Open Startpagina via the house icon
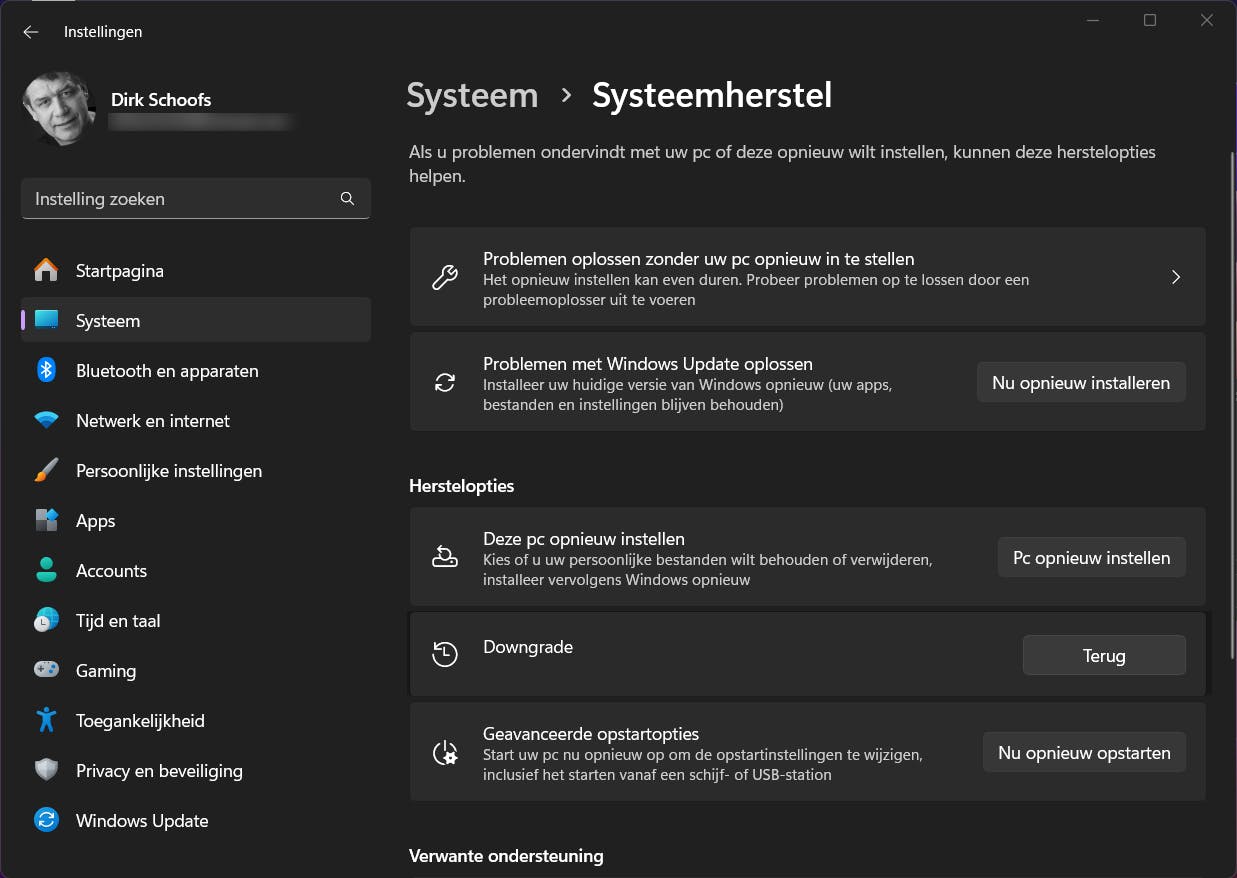 click(46, 271)
